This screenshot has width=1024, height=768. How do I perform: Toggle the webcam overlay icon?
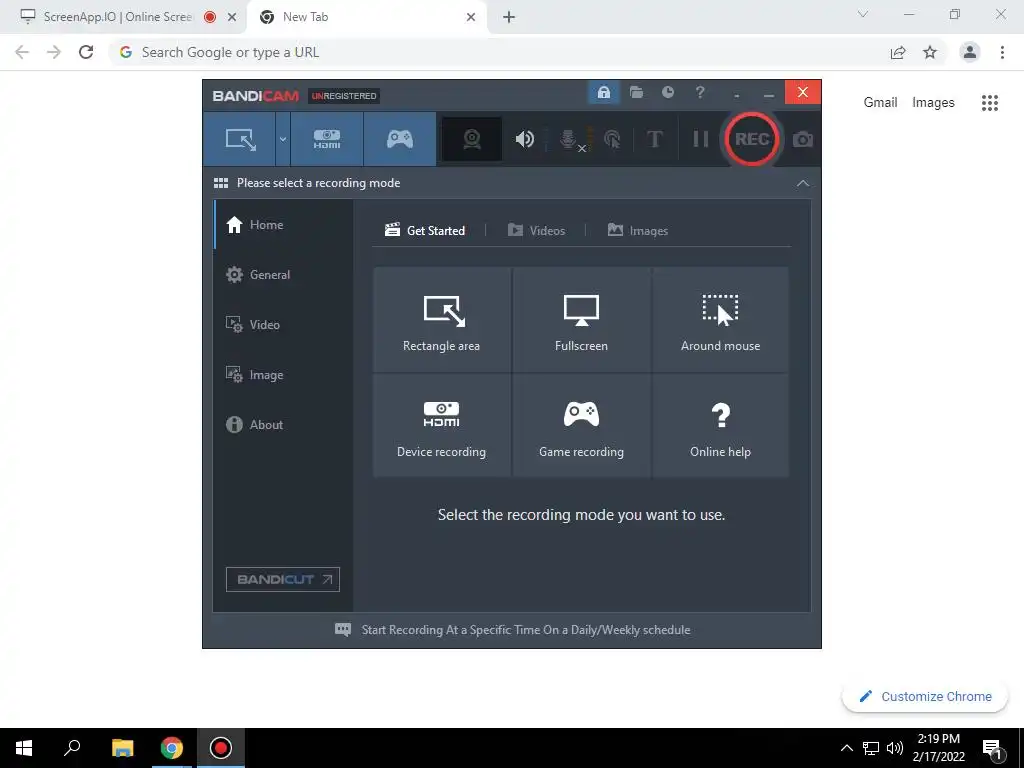(472, 139)
